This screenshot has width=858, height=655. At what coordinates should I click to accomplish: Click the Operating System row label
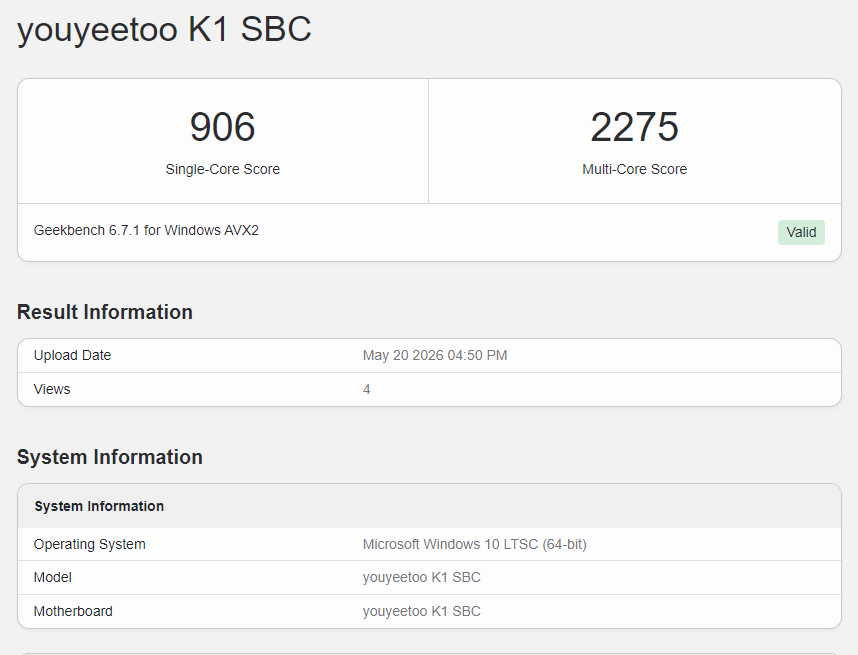coord(90,544)
